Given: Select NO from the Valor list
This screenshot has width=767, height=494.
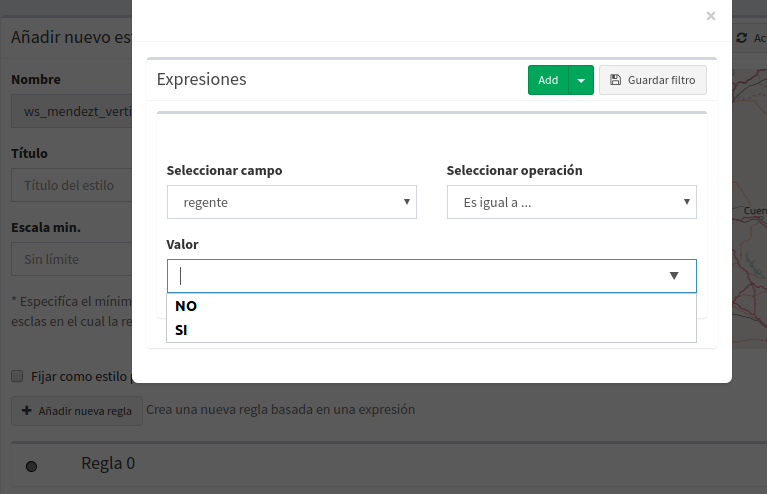Looking at the screenshot, I should 186,307.
